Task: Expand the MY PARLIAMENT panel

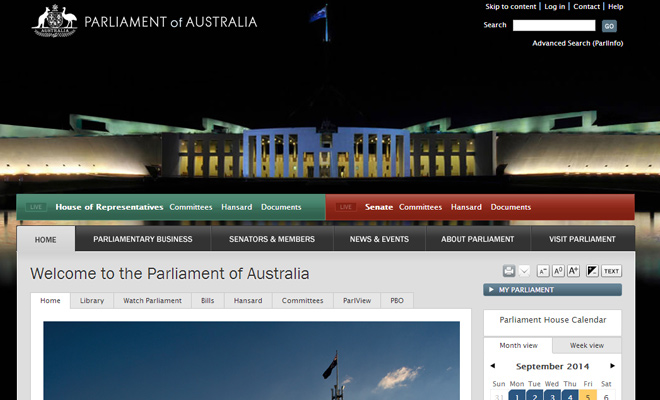Action: pyautogui.click(x=552, y=290)
